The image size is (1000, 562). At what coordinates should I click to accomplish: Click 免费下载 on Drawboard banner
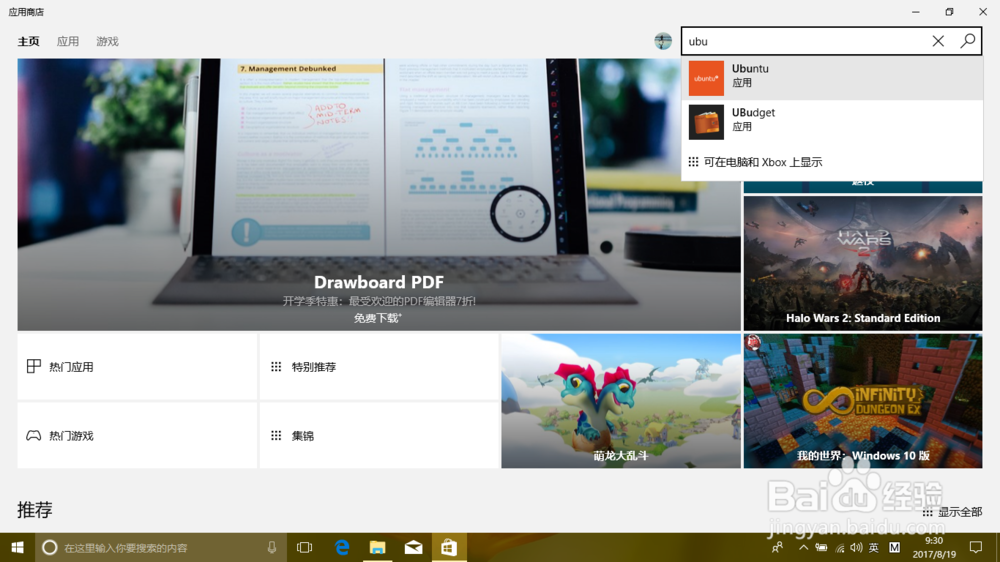378,318
